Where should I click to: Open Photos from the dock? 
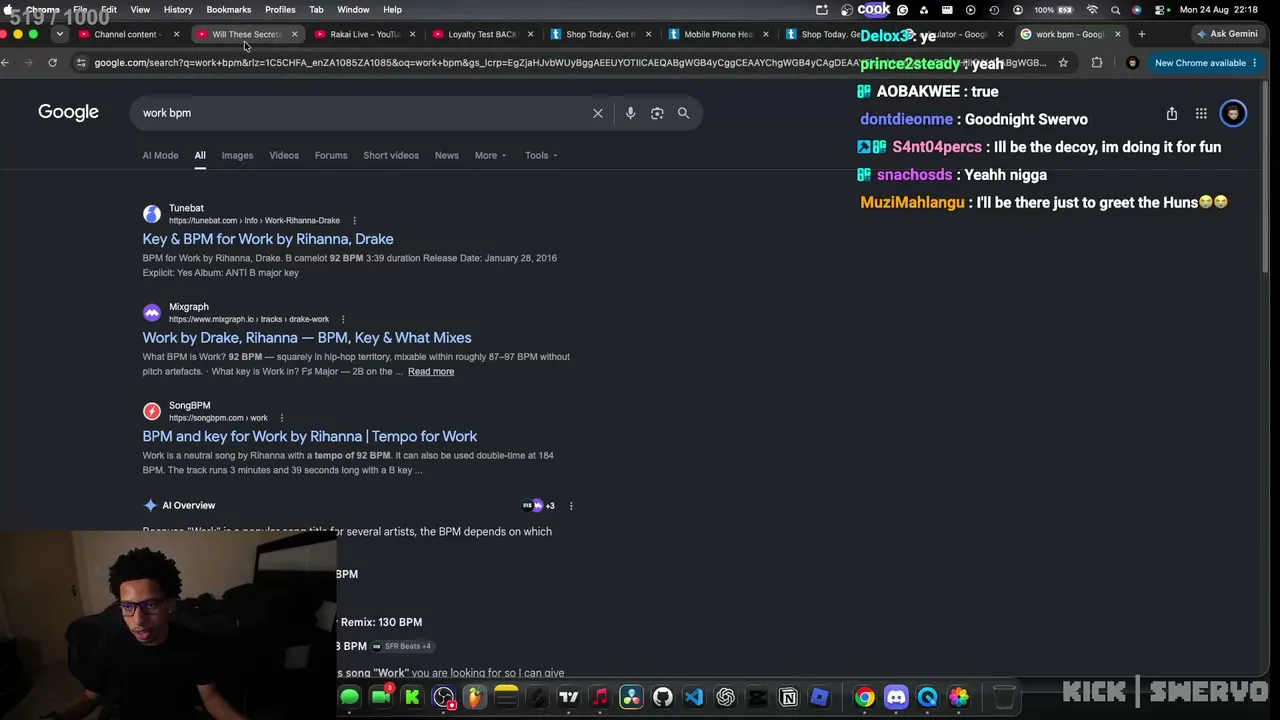click(959, 697)
